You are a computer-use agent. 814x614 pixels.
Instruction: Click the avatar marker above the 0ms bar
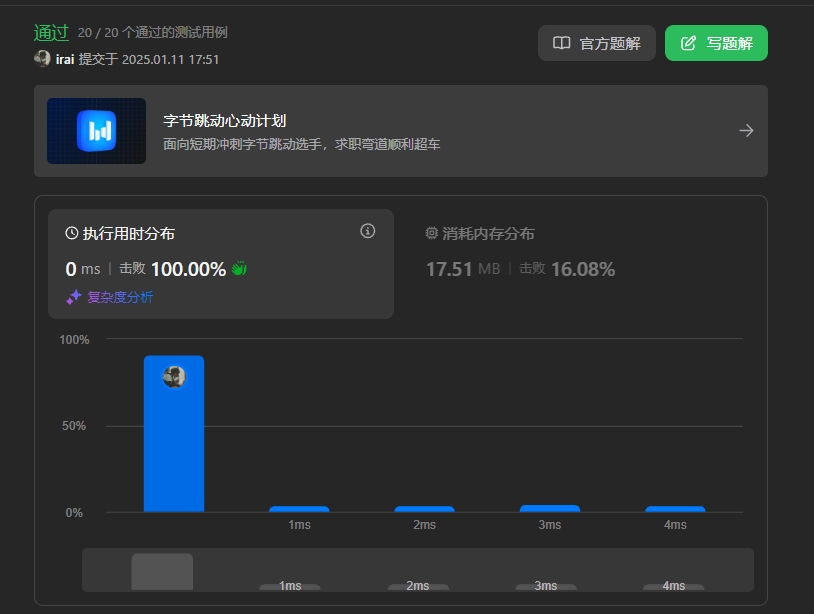pyautogui.click(x=175, y=377)
